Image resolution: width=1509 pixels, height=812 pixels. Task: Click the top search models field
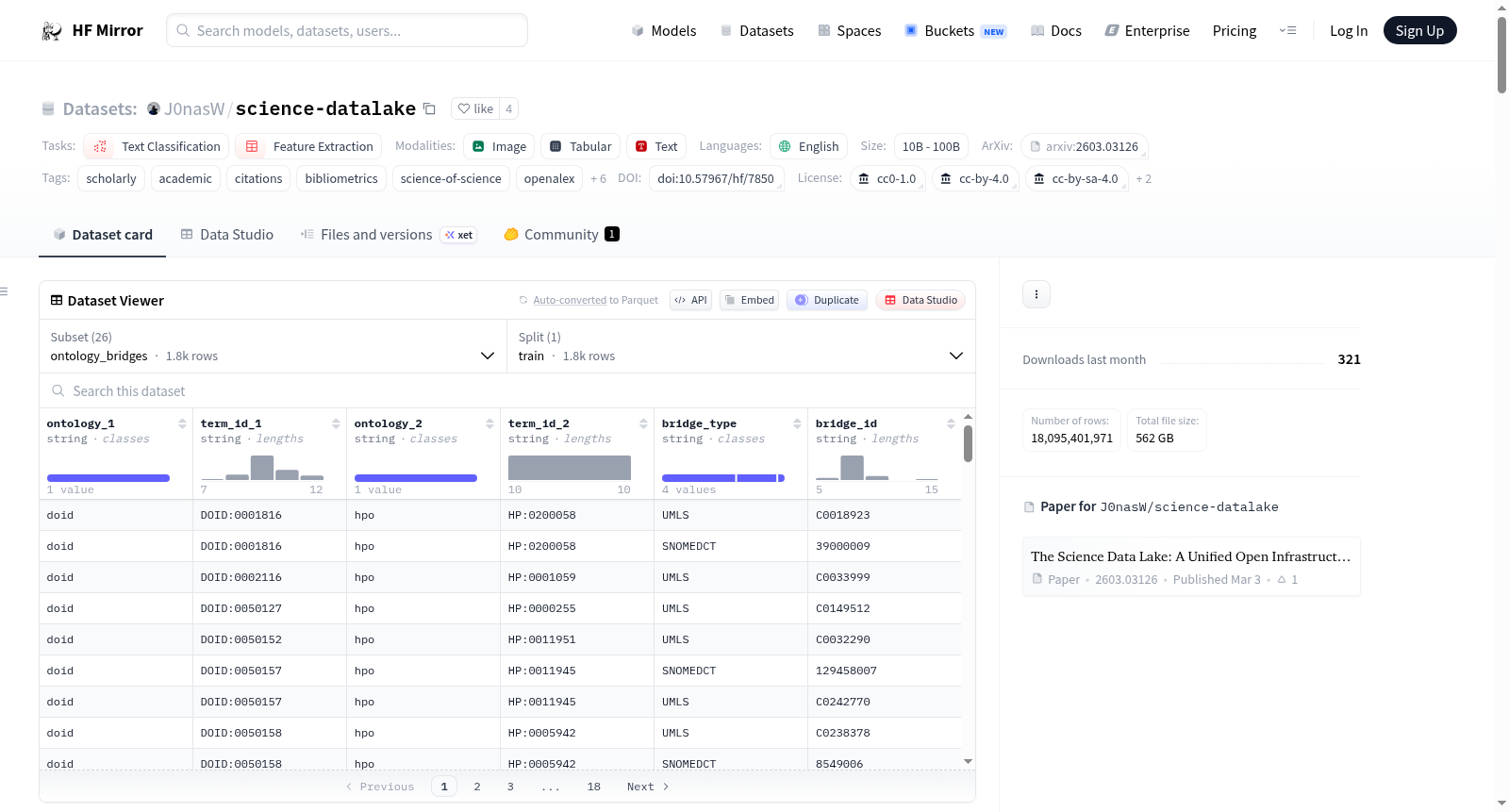click(347, 30)
